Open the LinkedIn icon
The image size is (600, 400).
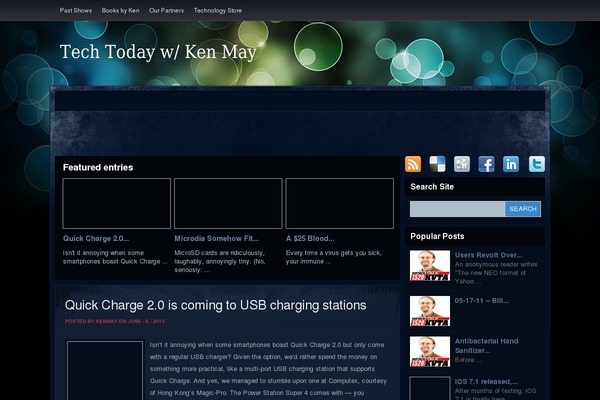[x=511, y=164]
